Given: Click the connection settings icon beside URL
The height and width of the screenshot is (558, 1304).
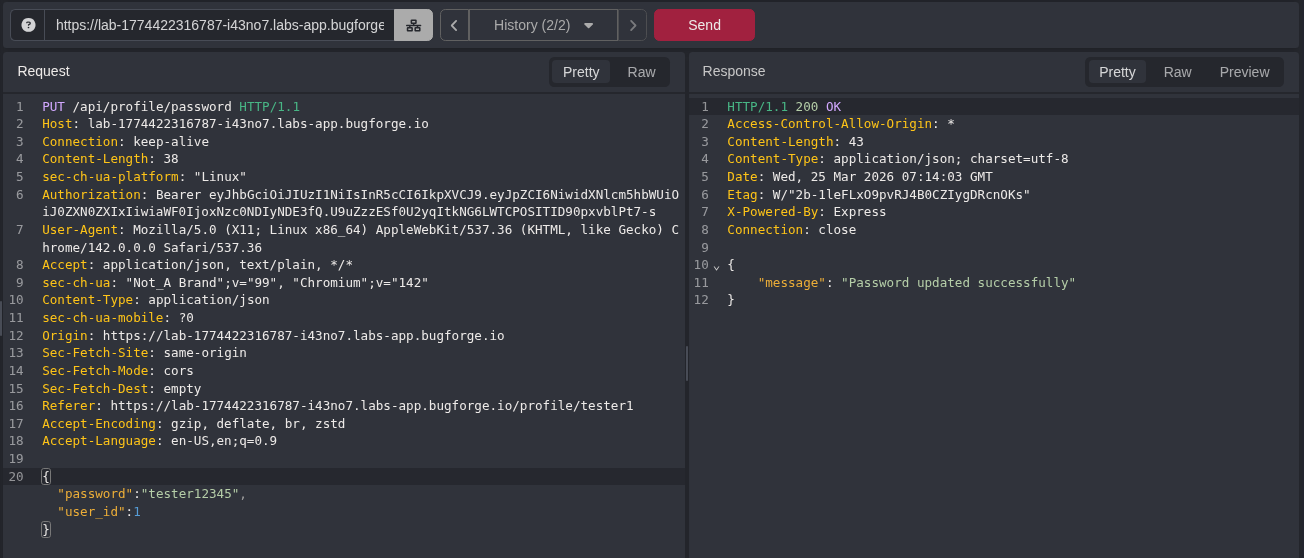Looking at the screenshot, I should (x=413, y=25).
